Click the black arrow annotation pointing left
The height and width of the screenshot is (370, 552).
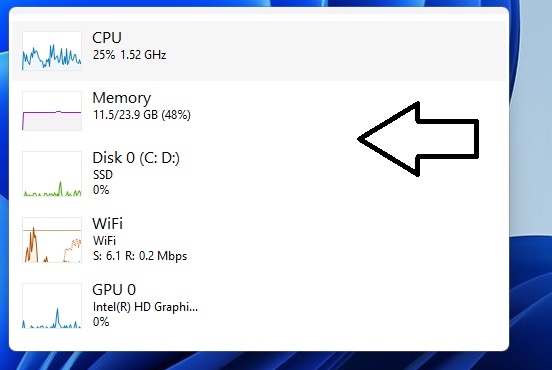tap(418, 139)
